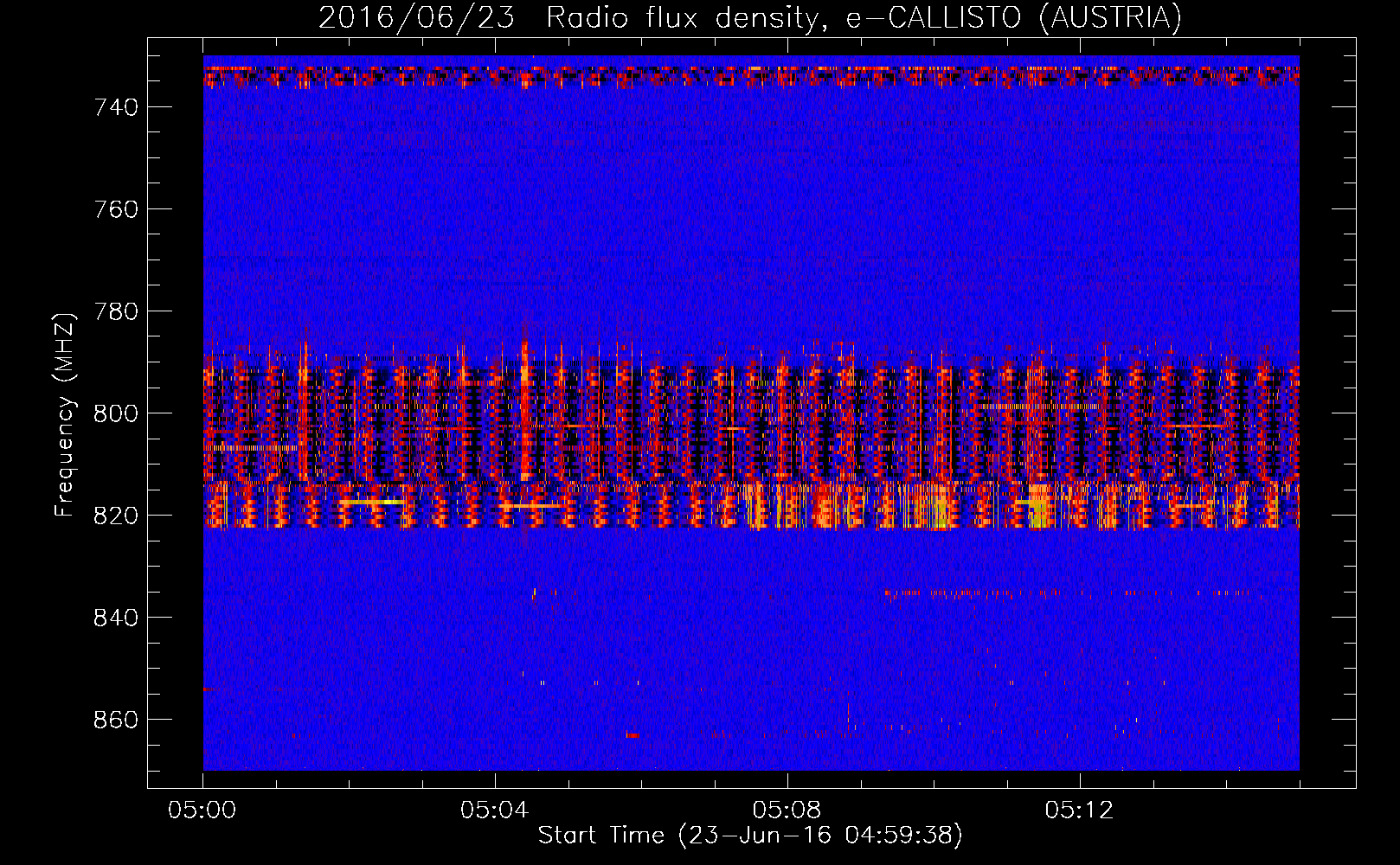Click the 840 frequency tick label

coord(117,618)
